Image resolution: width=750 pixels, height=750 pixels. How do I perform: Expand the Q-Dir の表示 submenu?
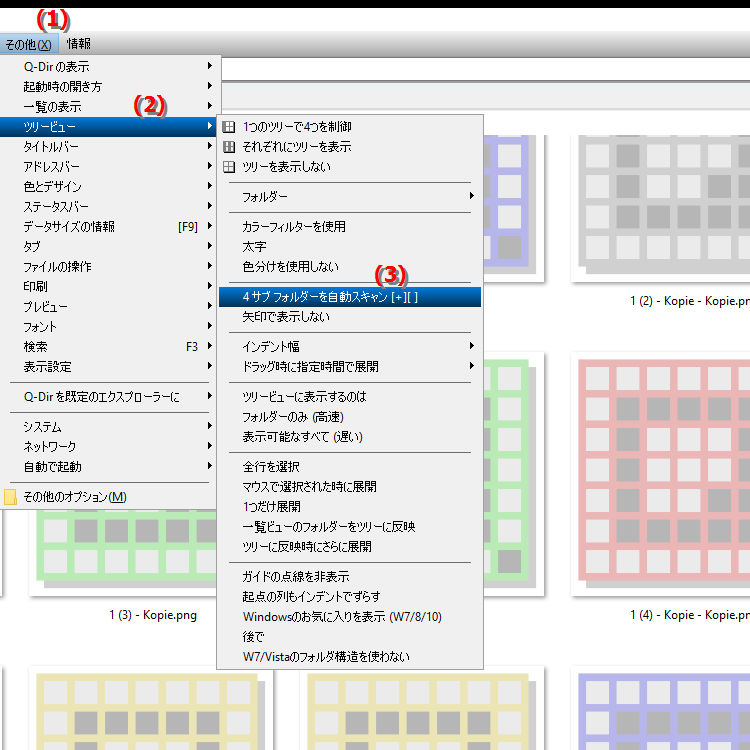[x=110, y=66]
